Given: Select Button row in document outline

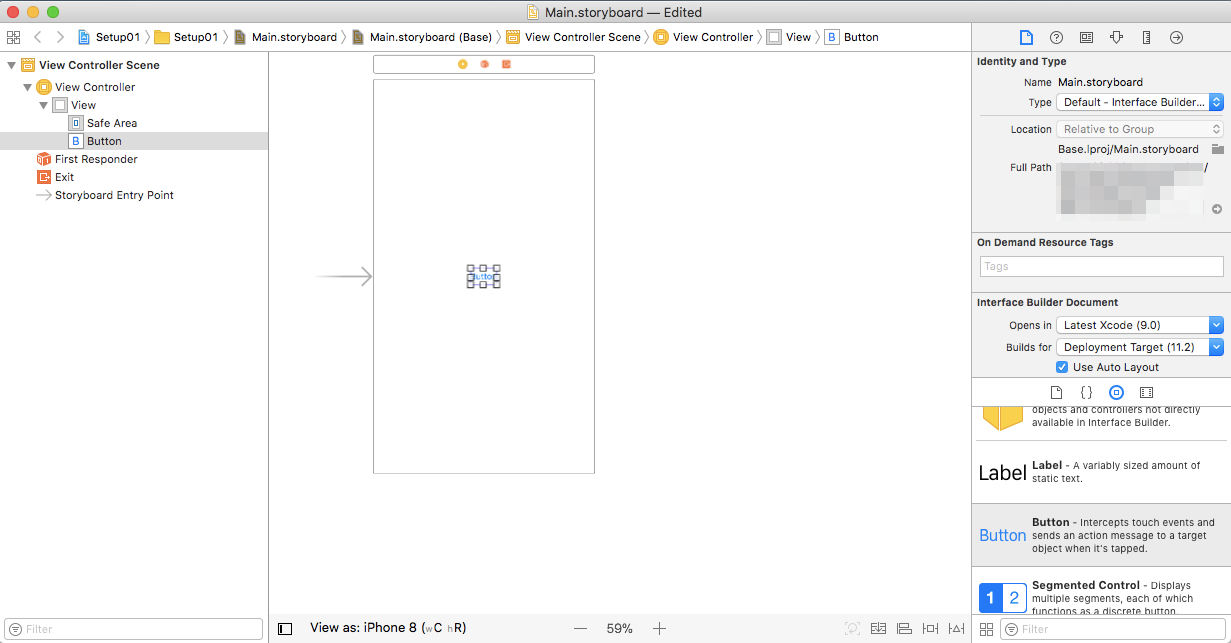Looking at the screenshot, I should [134, 141].
